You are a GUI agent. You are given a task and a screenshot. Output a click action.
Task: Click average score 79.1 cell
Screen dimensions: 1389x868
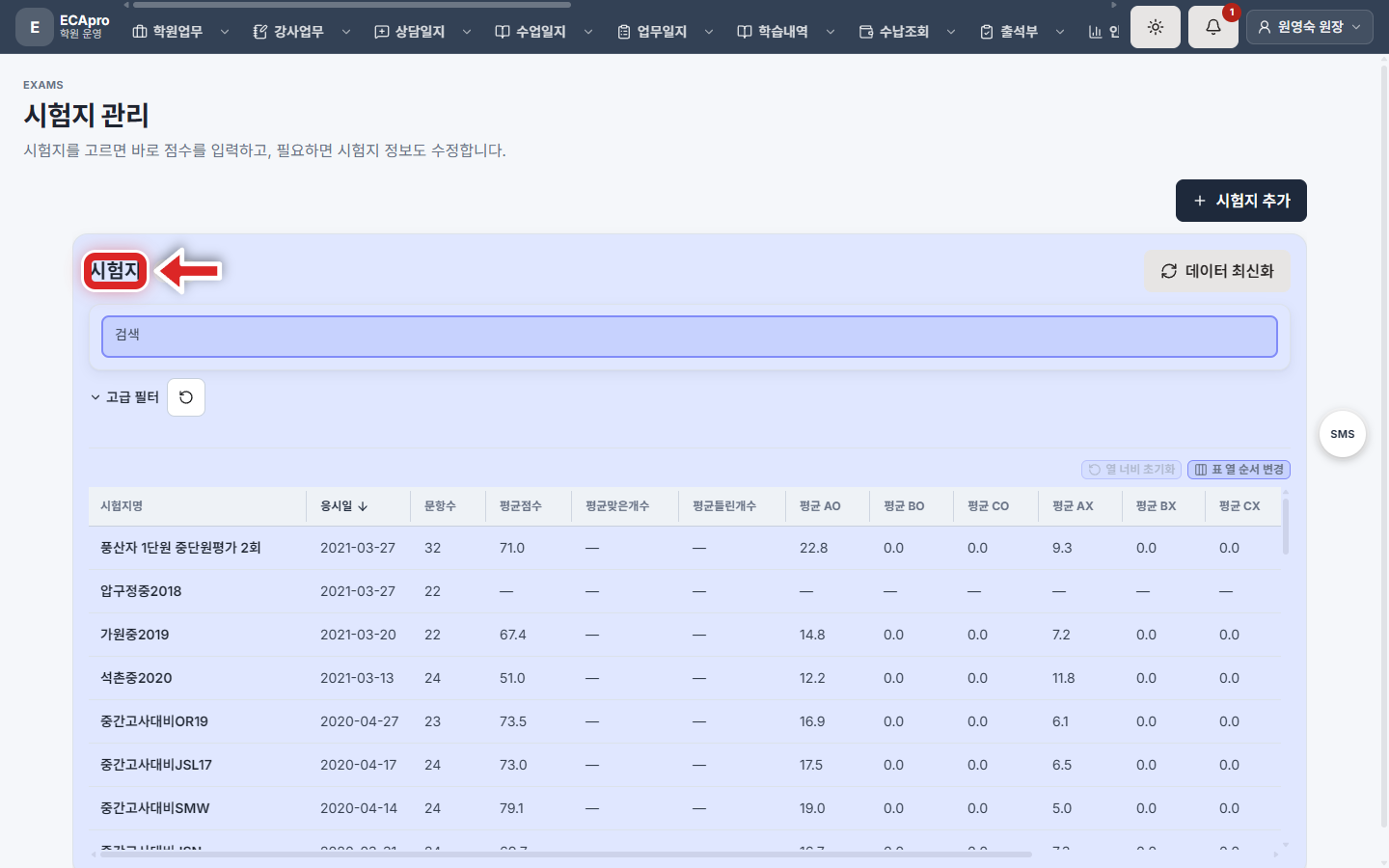[512, 808]
